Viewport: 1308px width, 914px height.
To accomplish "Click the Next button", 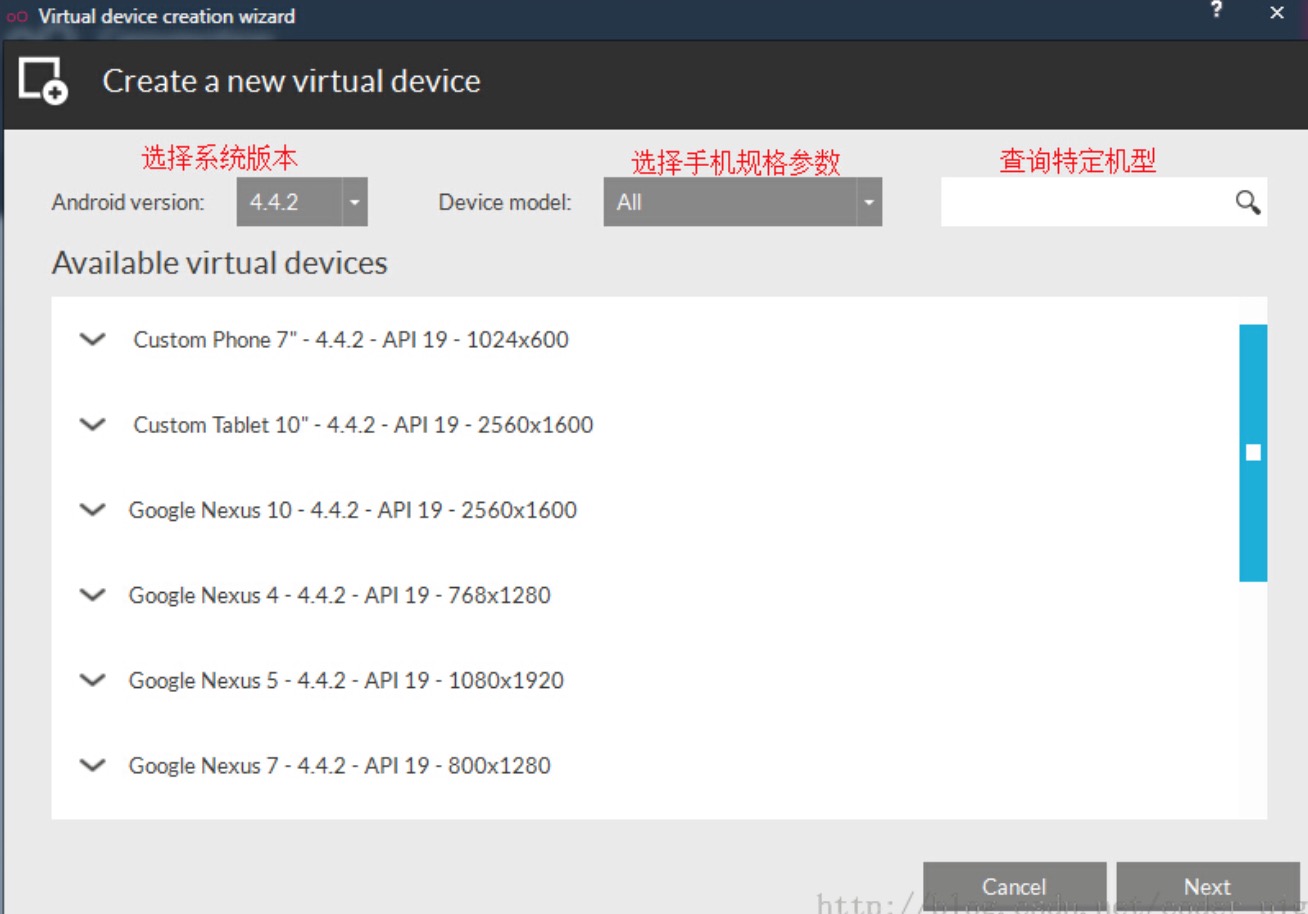I will [1208, 887].
